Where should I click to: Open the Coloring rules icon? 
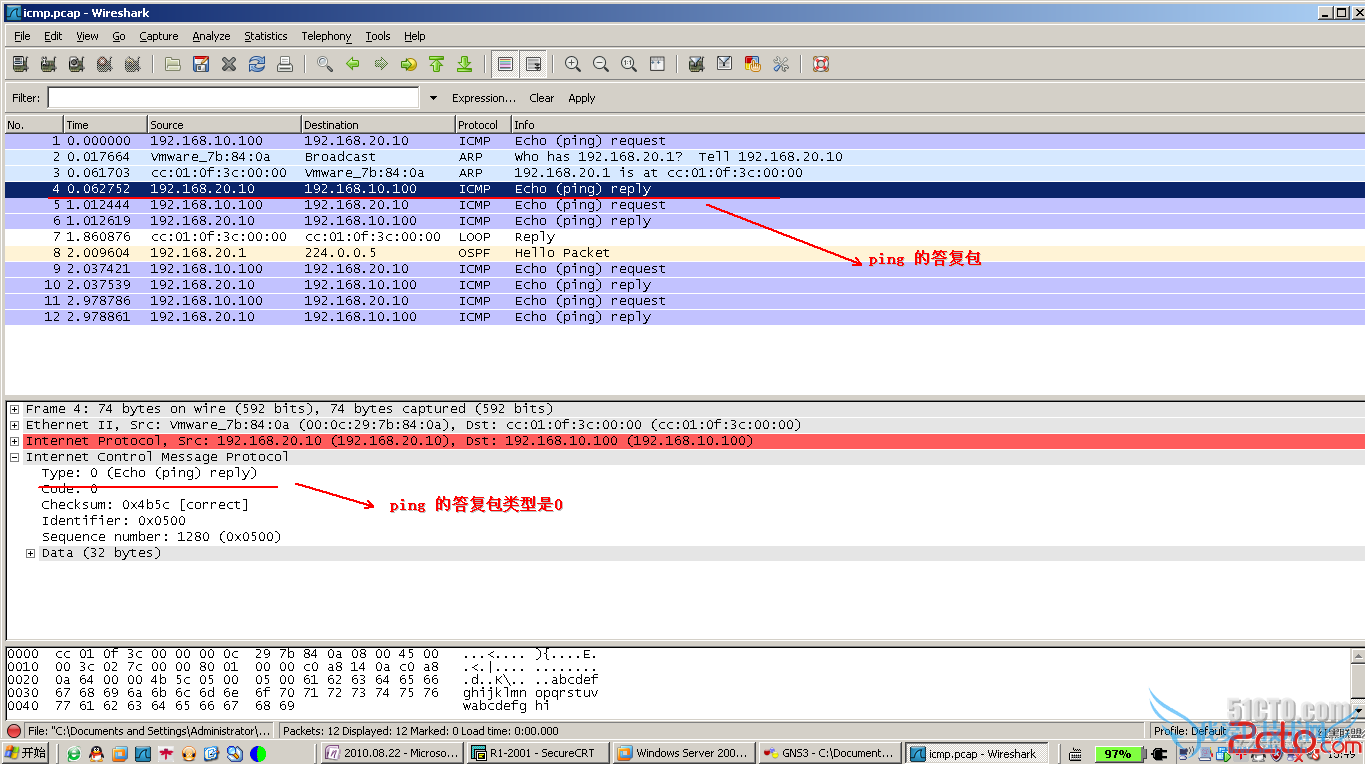point(753,64)
